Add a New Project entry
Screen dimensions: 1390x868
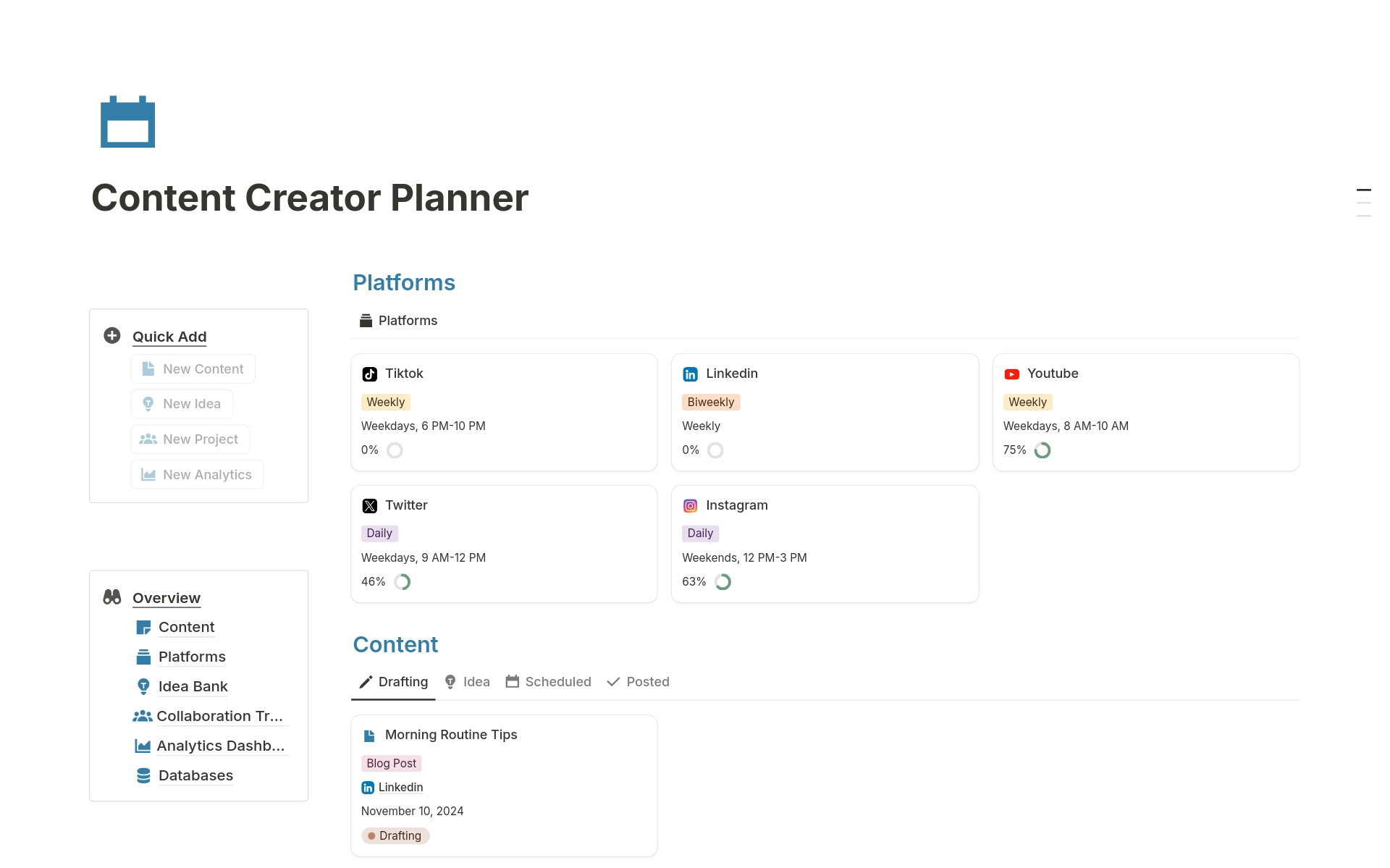tap(190, 439)
